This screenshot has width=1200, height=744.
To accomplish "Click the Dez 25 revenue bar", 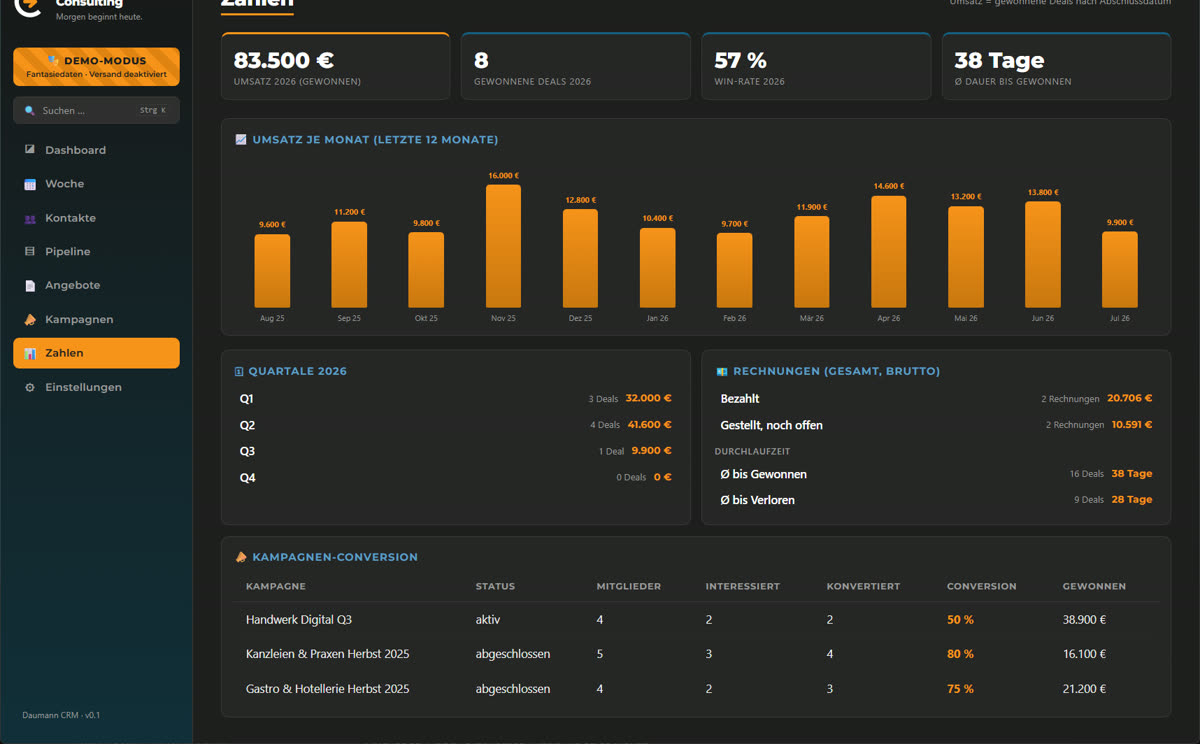I will pos(580,259).
